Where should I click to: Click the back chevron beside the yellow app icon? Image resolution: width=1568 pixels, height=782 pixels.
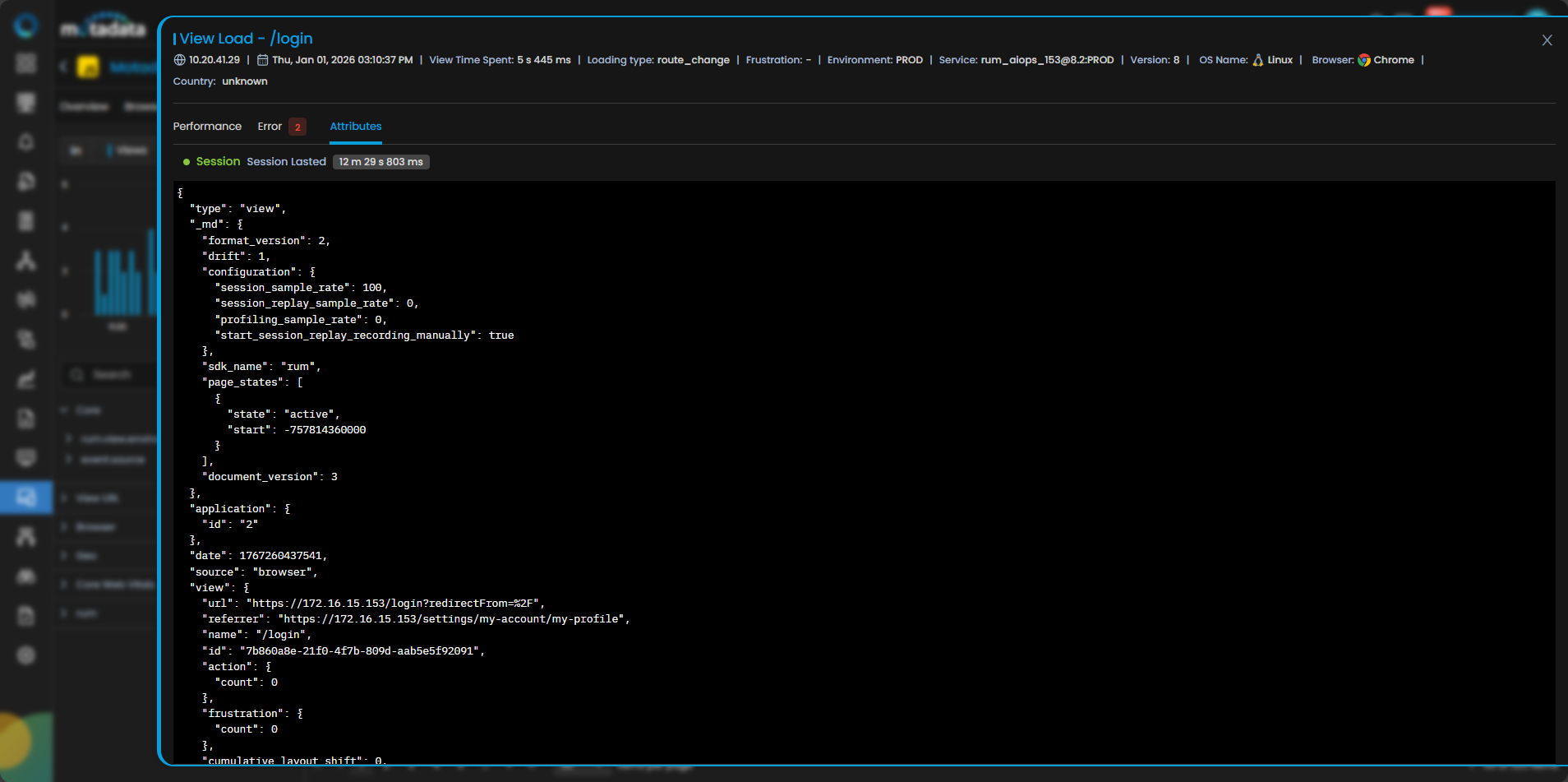tap(63, 67)
